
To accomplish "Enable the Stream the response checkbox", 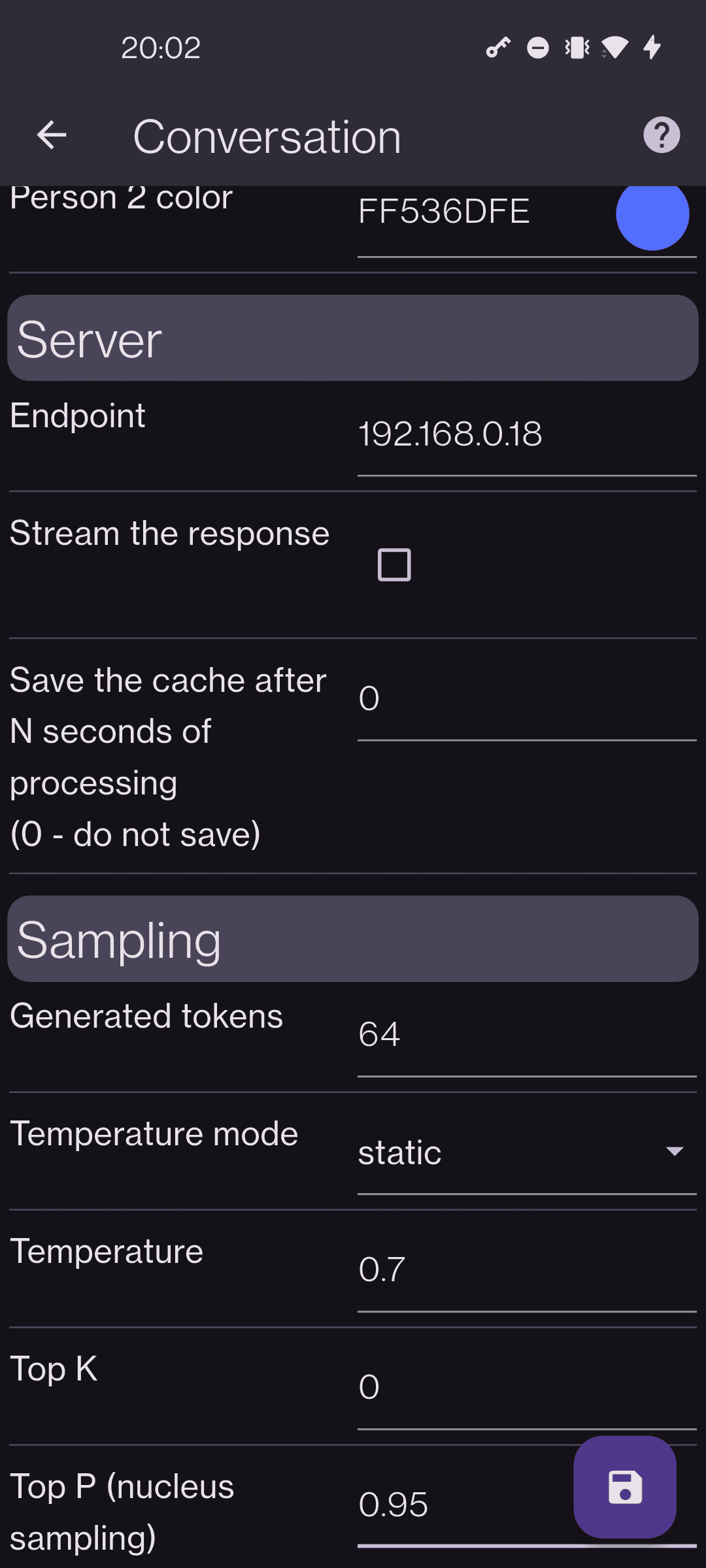I will pos(394,564).
